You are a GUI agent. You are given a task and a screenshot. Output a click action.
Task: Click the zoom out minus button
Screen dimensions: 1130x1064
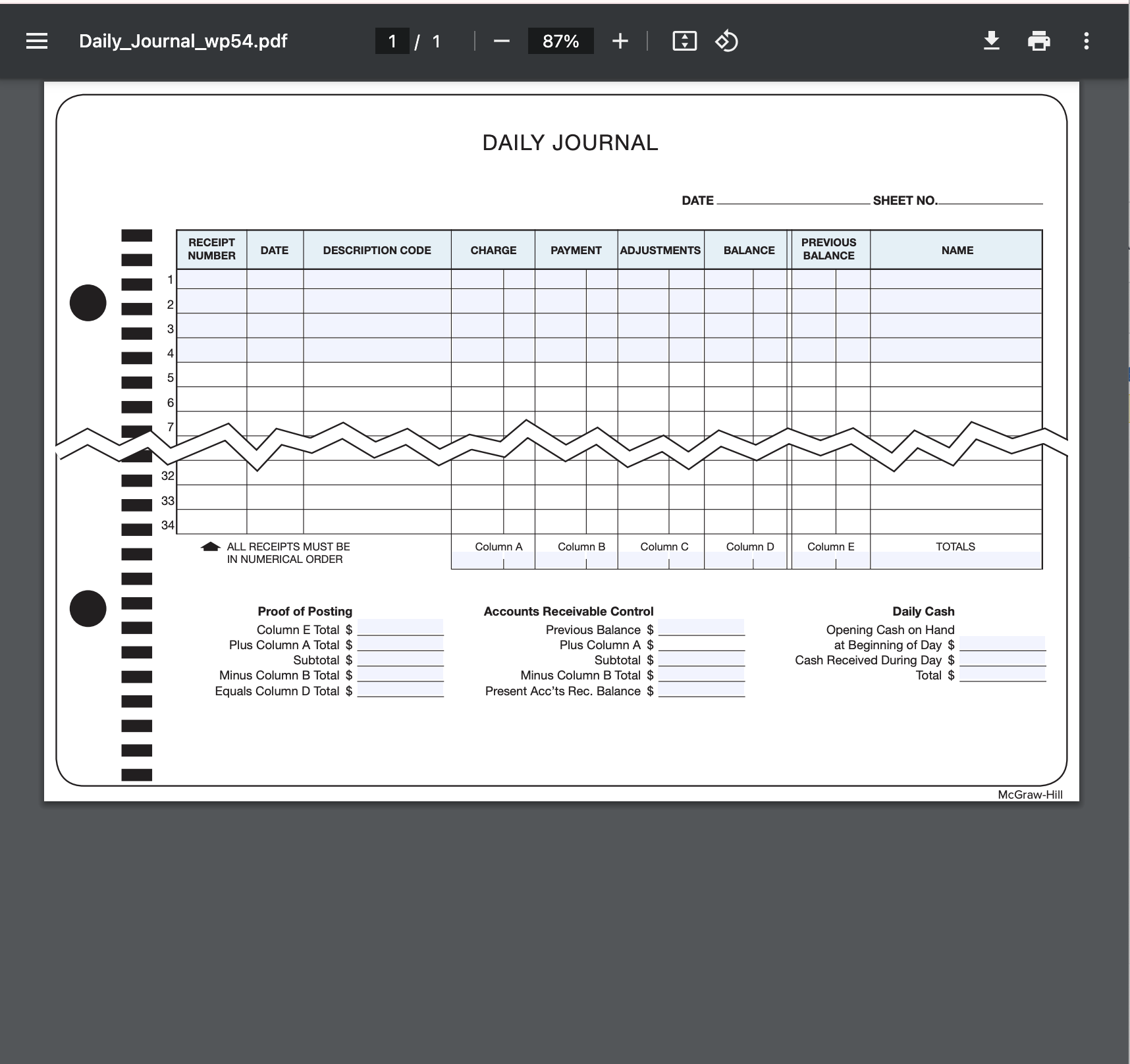click(502, 41)
